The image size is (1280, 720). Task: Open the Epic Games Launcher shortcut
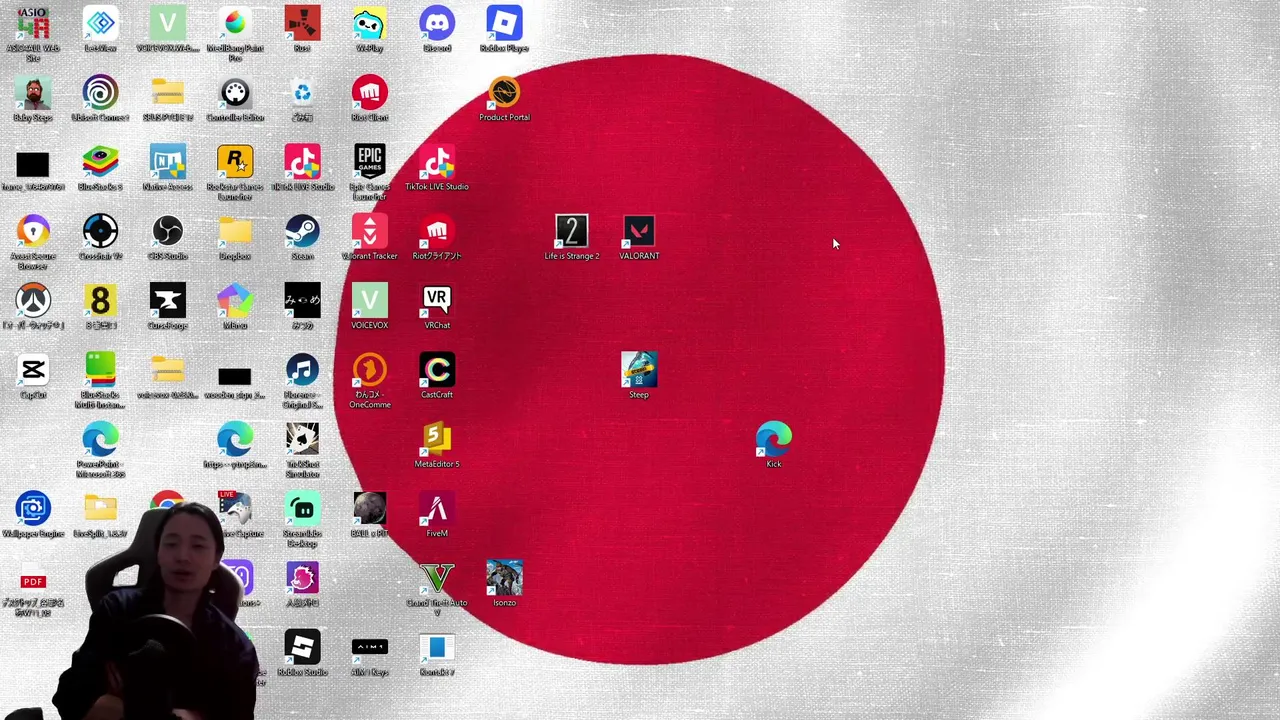369,162
